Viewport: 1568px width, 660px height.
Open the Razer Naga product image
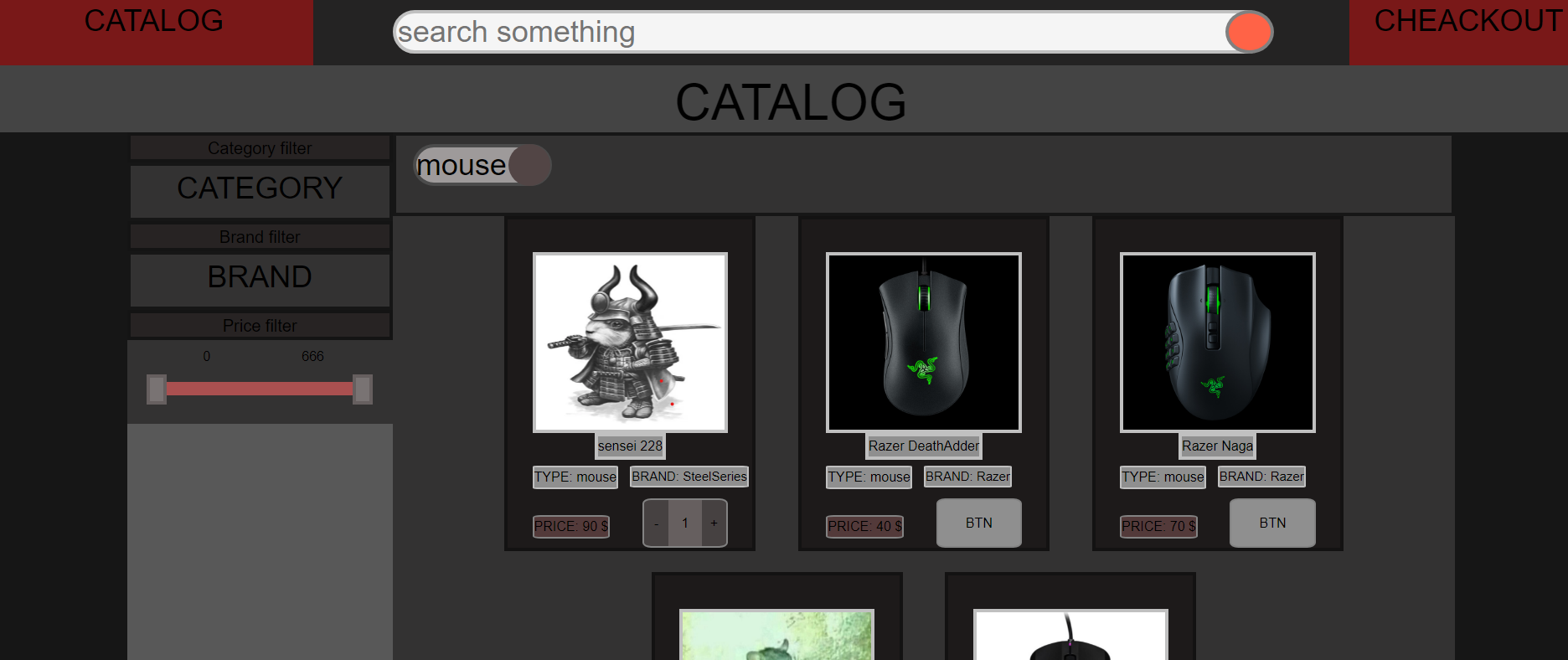click(x=1218, y=343)
